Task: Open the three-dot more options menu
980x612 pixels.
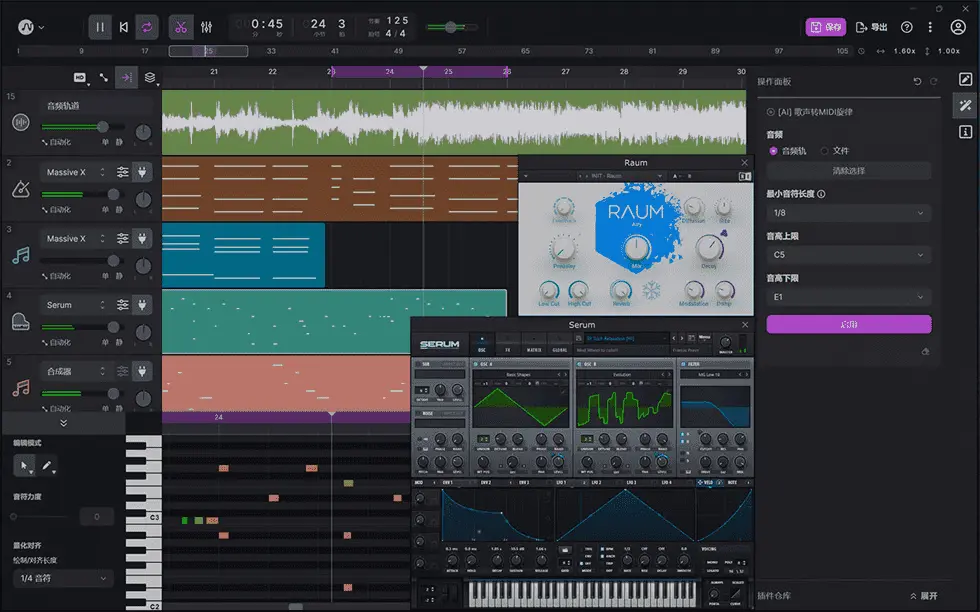Action: (x=930, y=27)
